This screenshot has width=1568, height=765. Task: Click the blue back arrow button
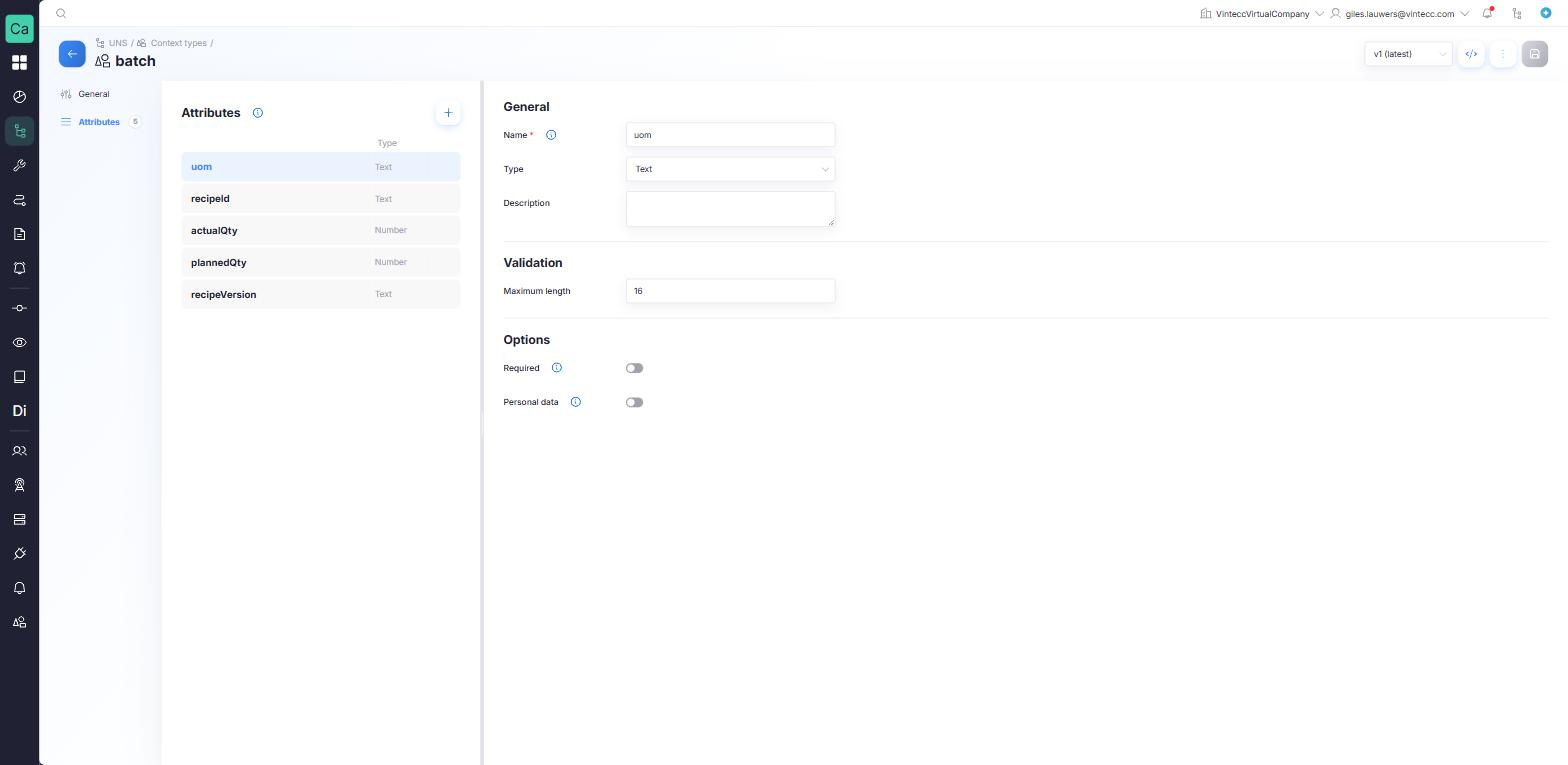[72, 54]
